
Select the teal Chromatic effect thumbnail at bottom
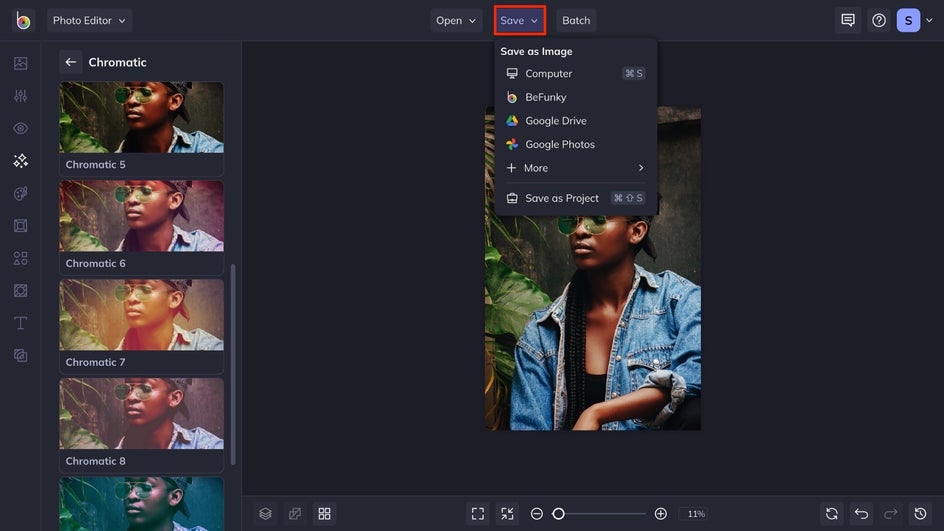coord(141,504)
